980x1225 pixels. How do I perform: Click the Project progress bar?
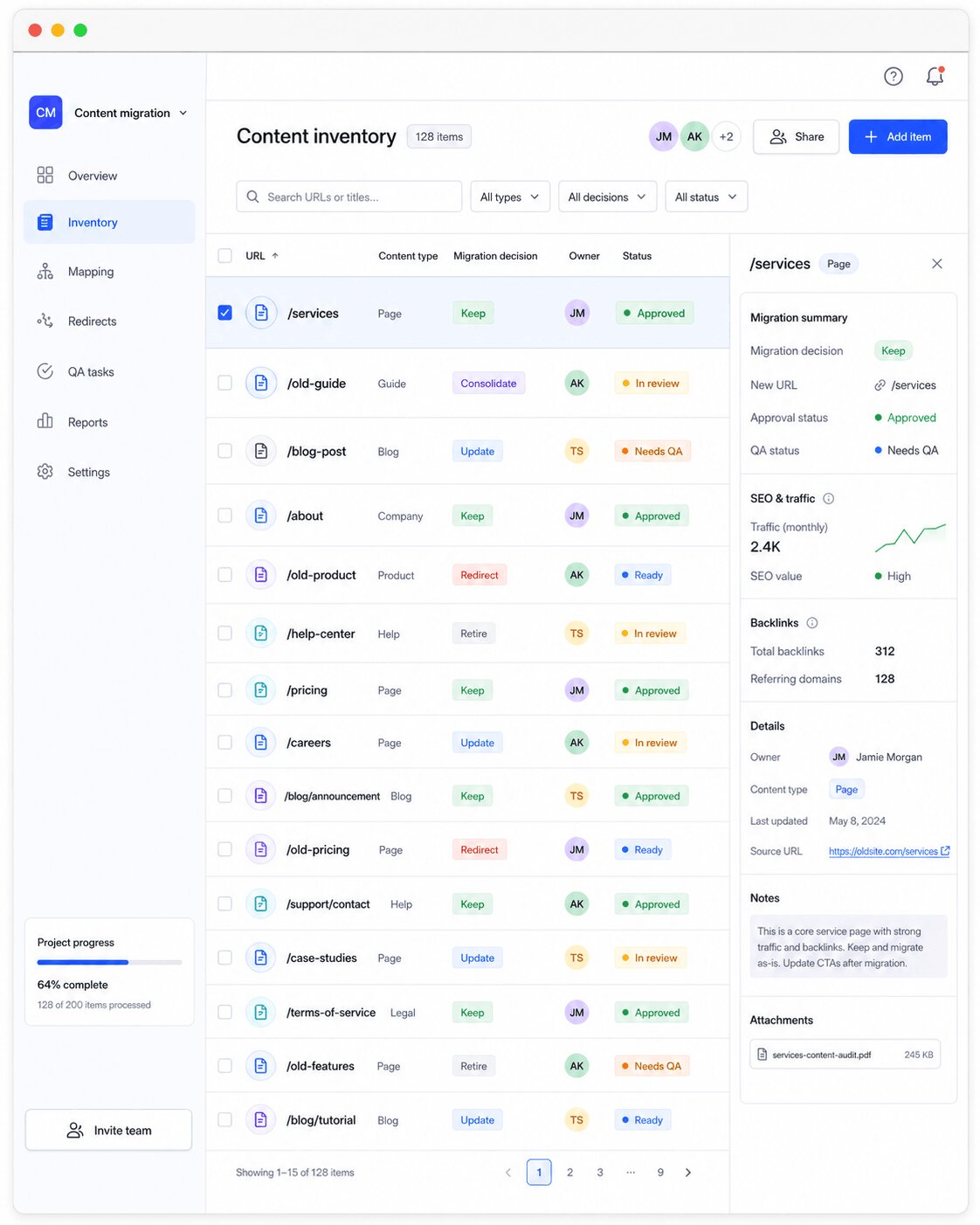point(109,962)
